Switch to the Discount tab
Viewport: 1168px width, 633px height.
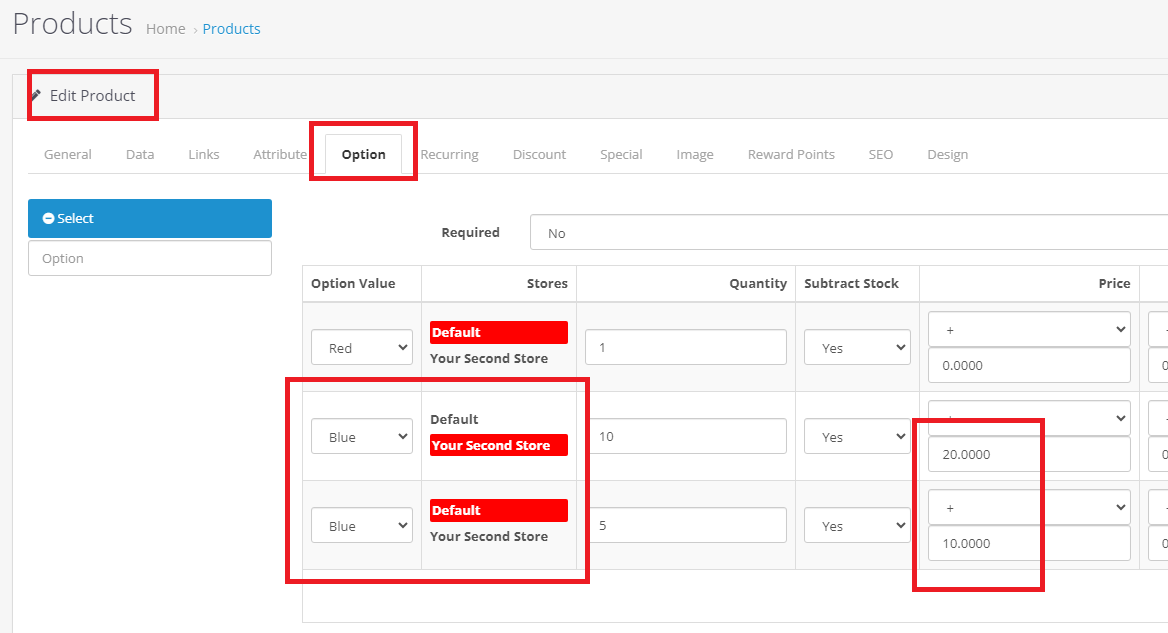[539, 155]
